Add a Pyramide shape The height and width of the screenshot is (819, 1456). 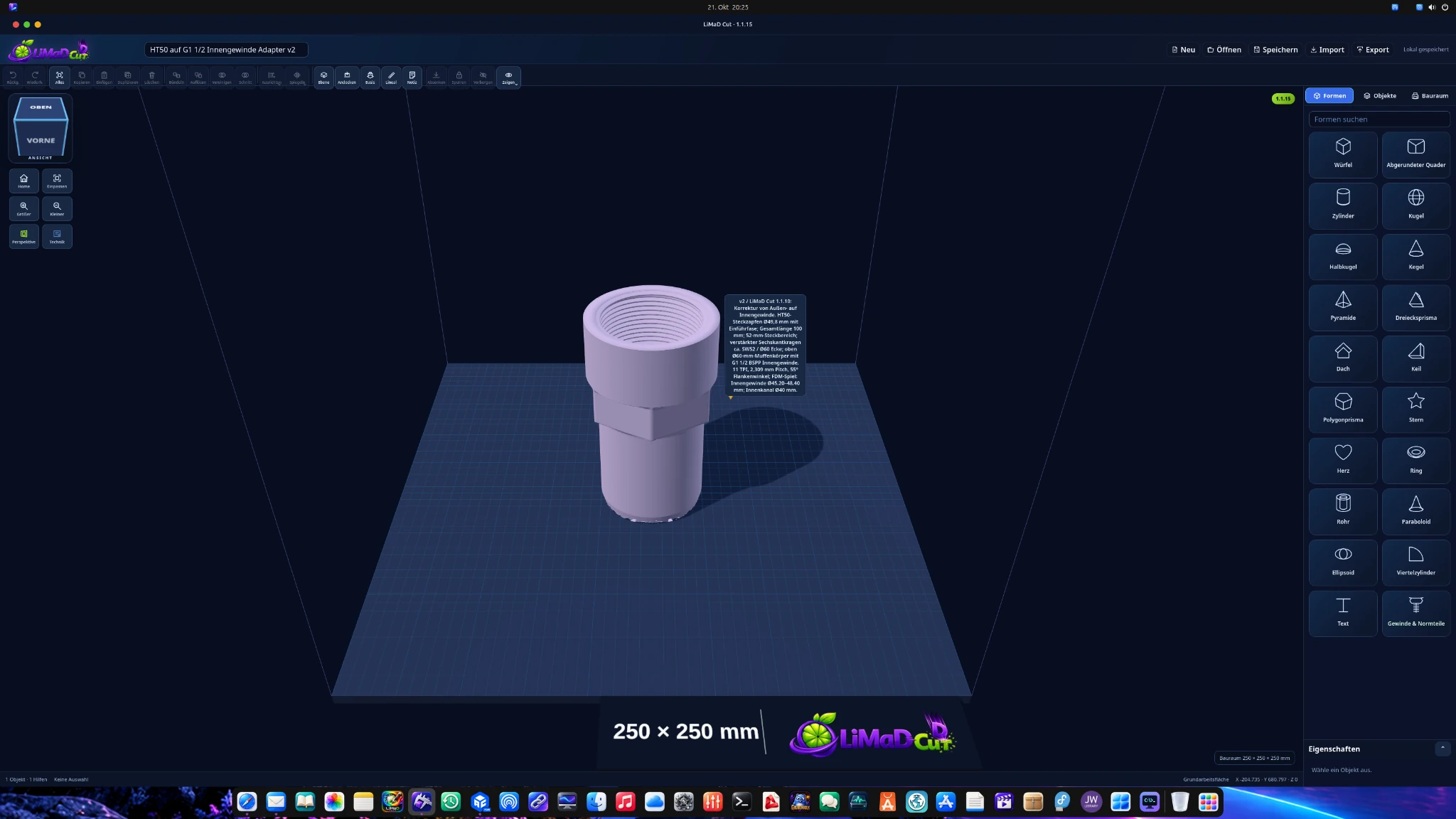[x=1343, y=308]
